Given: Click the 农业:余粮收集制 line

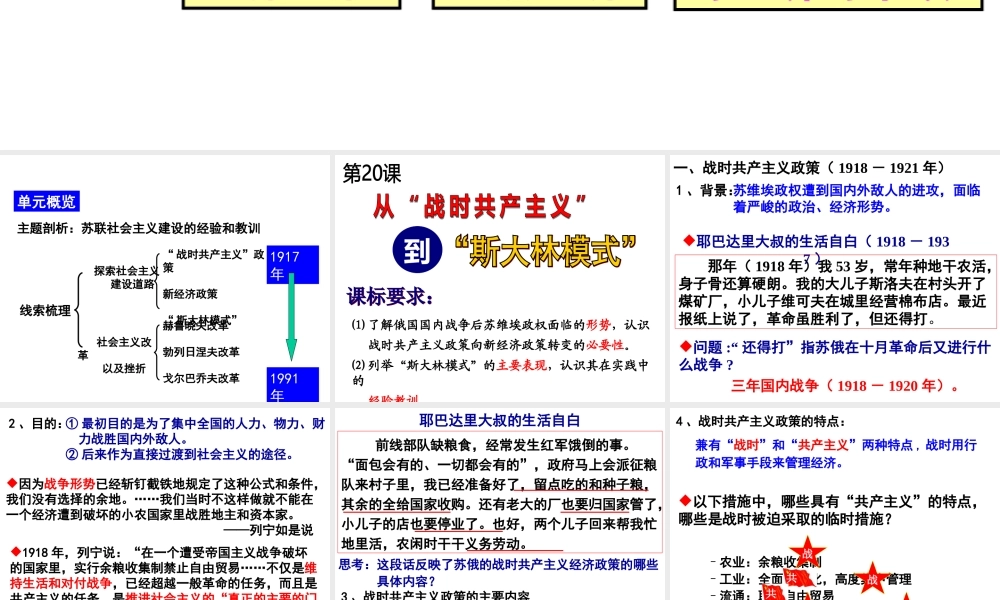Looking at the screenshot, I should tap(766, 562).
